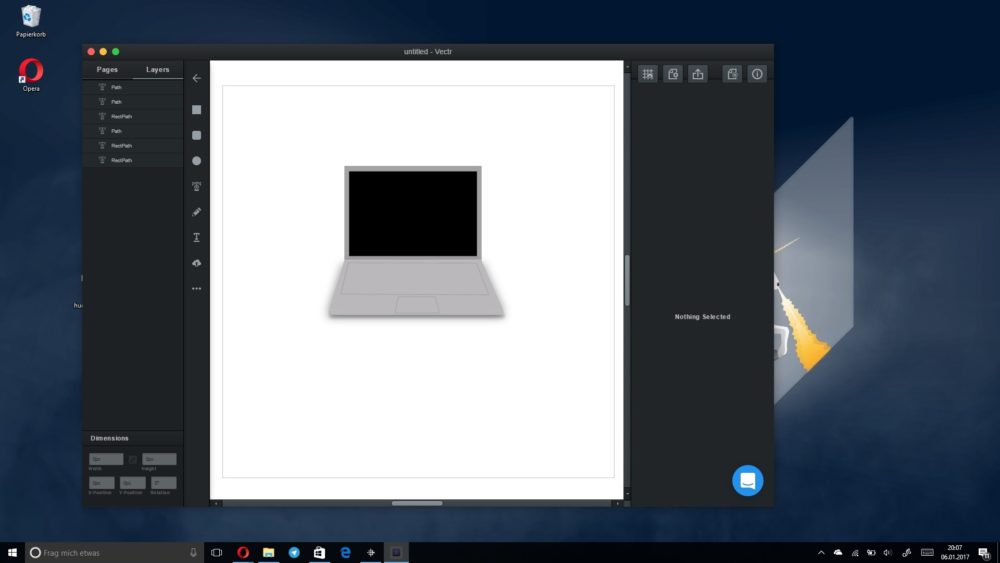
Task: Switch to the Pages tab
Action: [107, 69]
